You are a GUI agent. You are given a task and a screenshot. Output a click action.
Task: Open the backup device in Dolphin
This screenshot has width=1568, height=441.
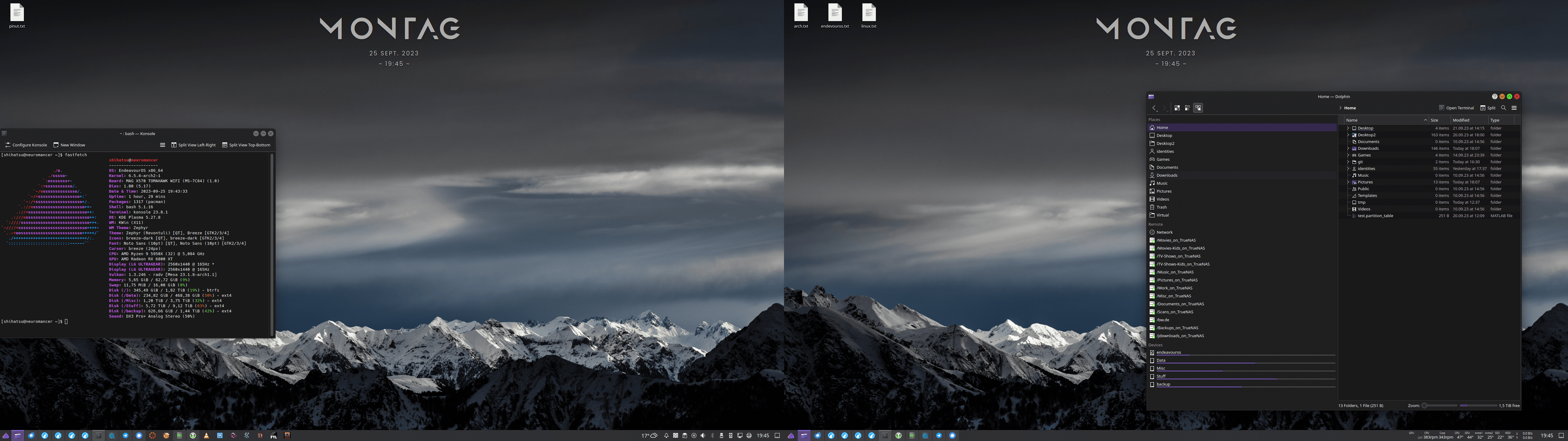1242,384
